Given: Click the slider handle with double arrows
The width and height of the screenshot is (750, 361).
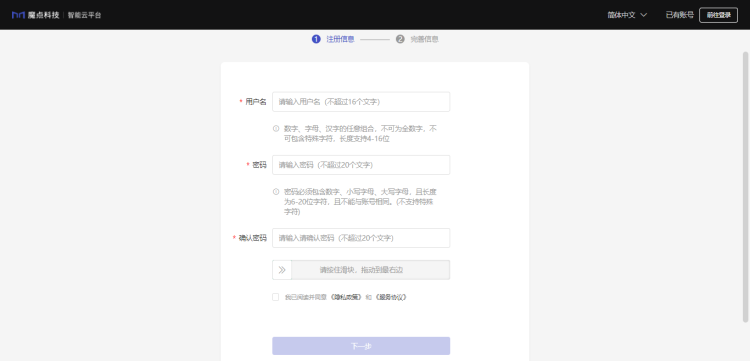Looking at the screenshot, I should [x=282, y=270].
